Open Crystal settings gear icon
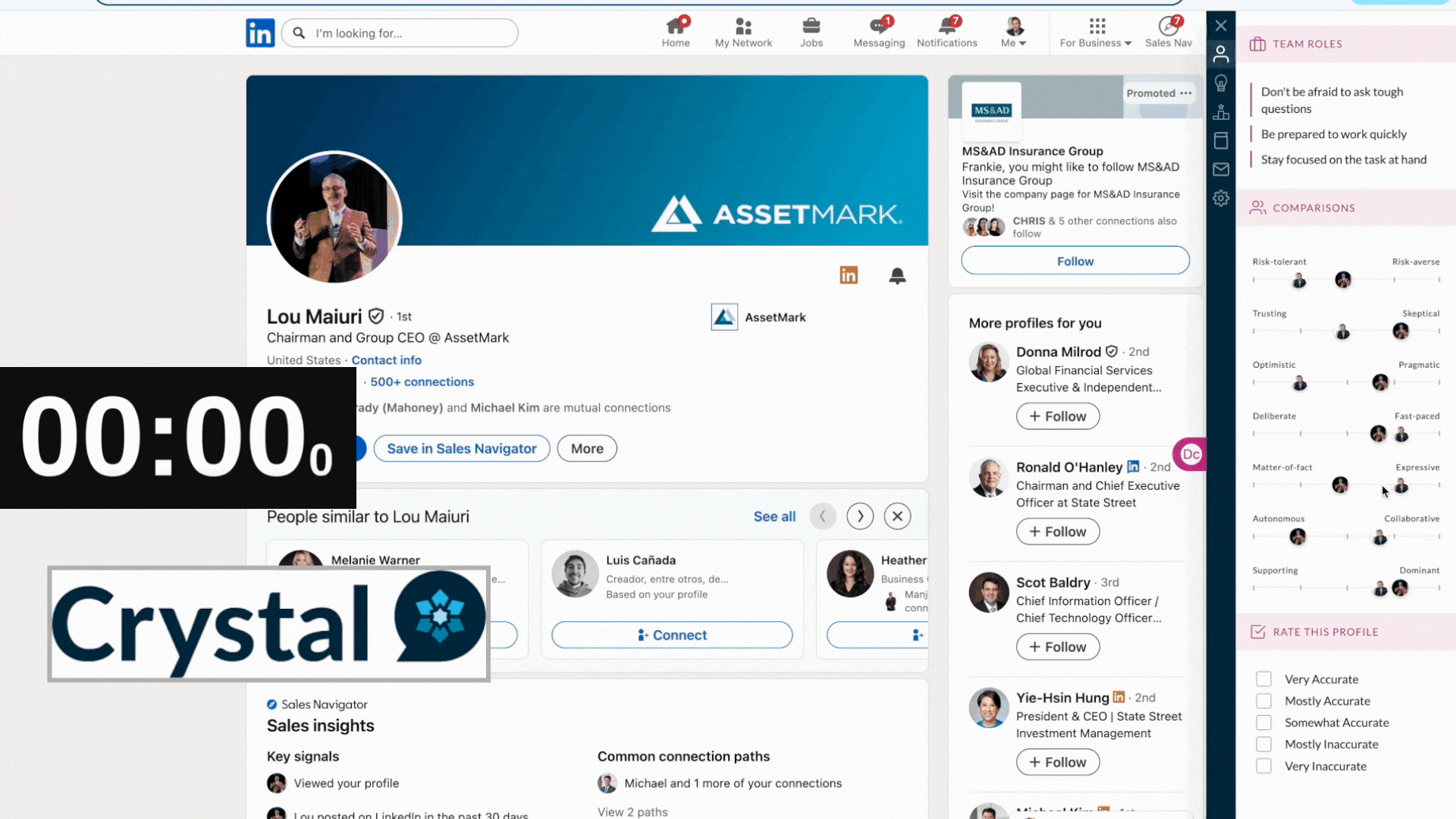This screenshot has height=819, width=1456. [x=1221, y=199]
